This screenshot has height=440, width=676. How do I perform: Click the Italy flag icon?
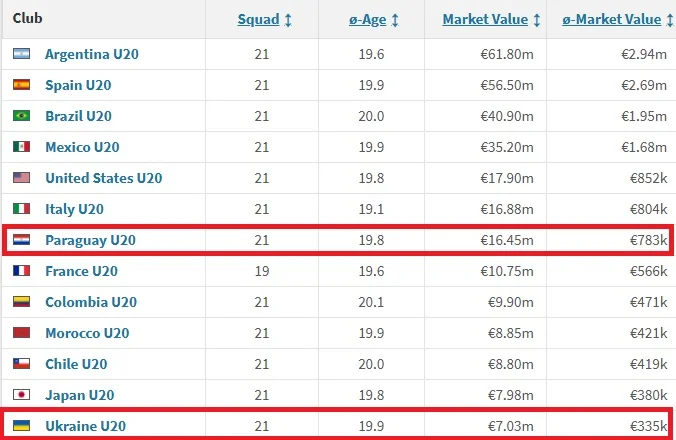(x=22, y=209)
